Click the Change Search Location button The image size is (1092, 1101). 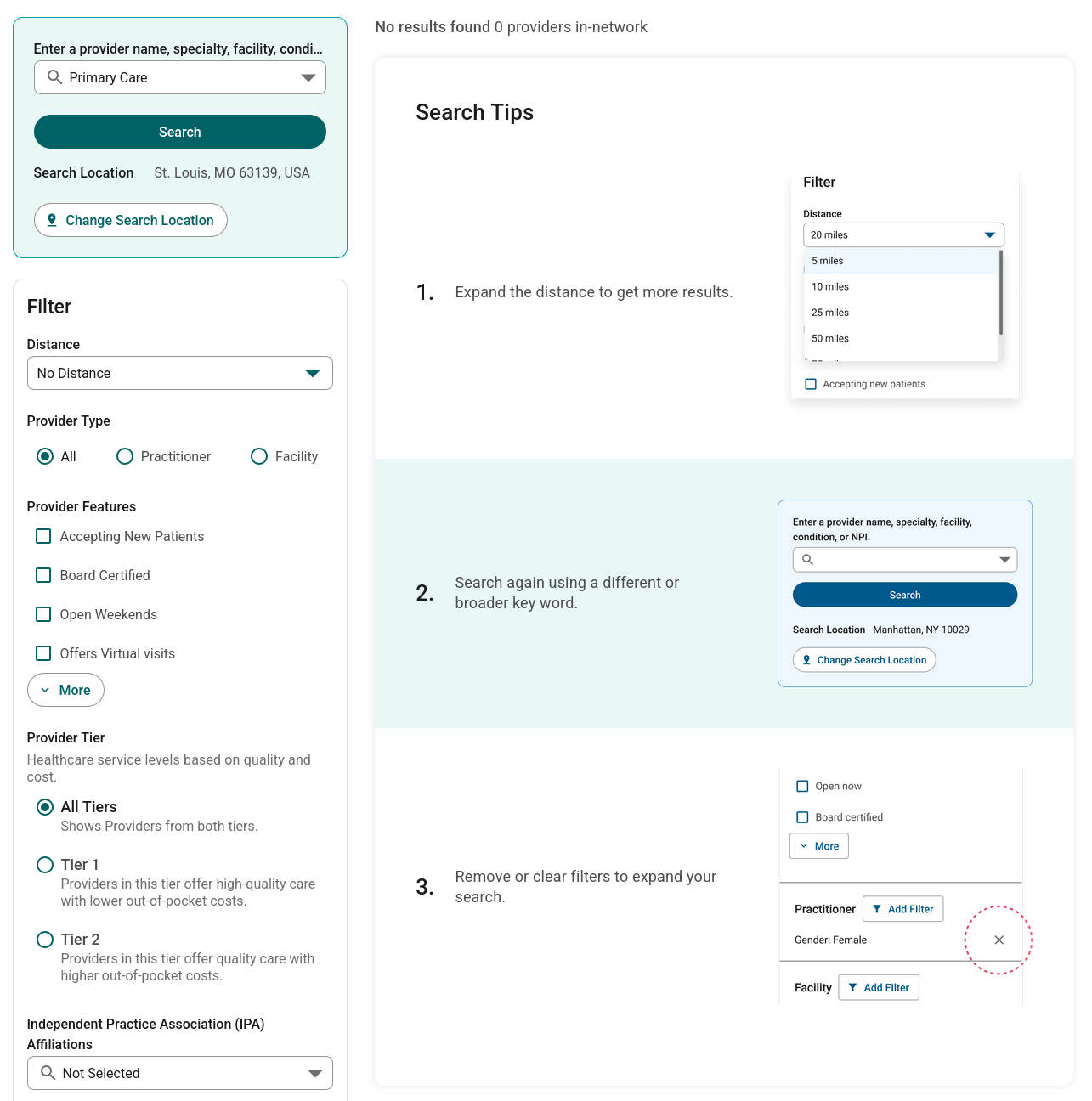pos(131,220)
